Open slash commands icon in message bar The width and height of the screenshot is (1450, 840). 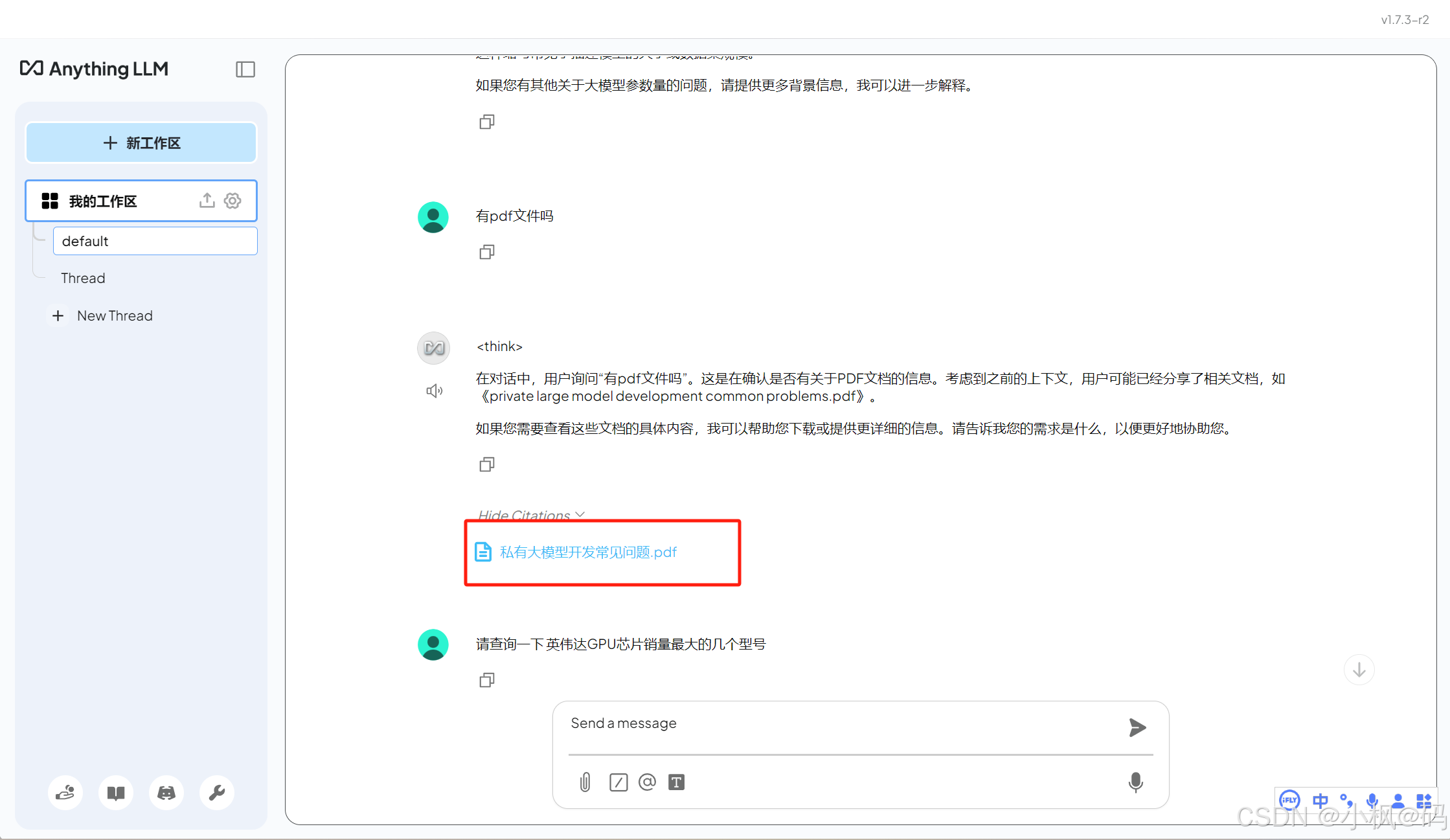coord(618,782)
